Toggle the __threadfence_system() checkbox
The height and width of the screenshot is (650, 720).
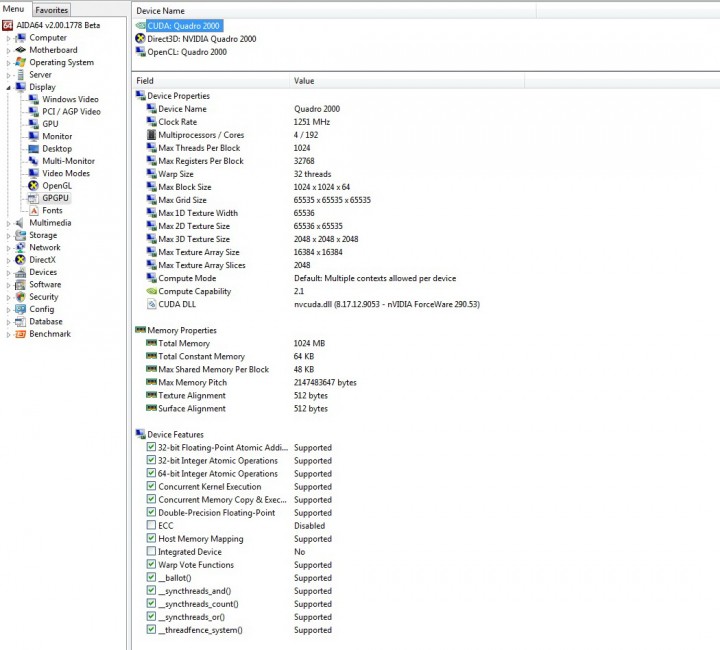click(151, 629)
